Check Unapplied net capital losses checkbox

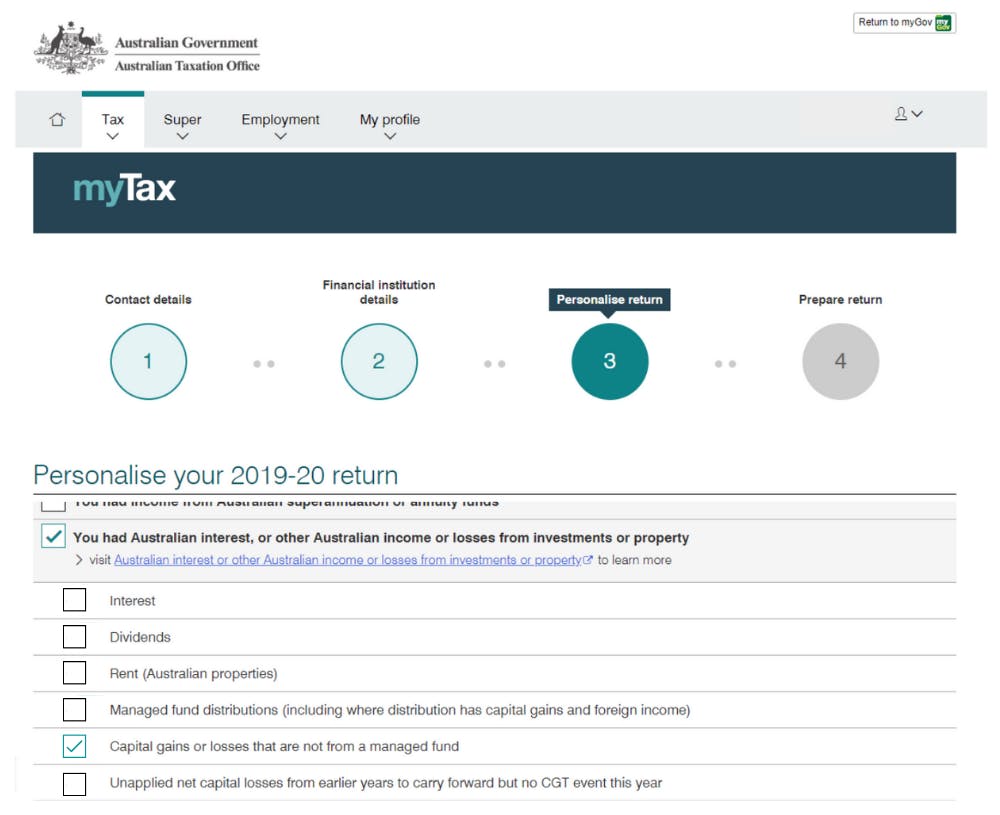[75, 784]
